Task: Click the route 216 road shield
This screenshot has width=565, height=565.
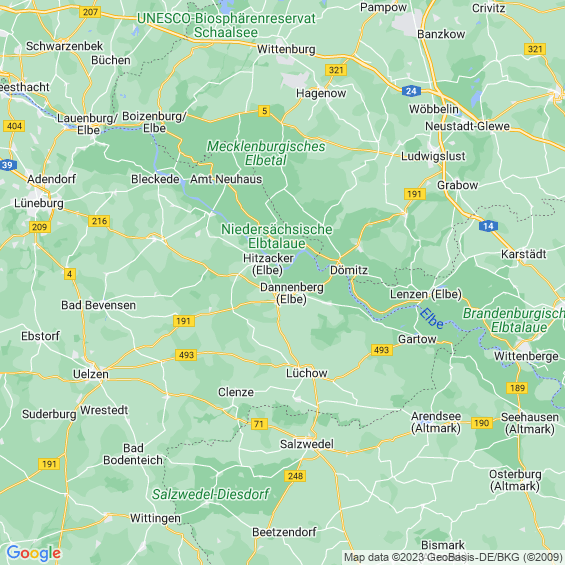Action: coord(99,221)
